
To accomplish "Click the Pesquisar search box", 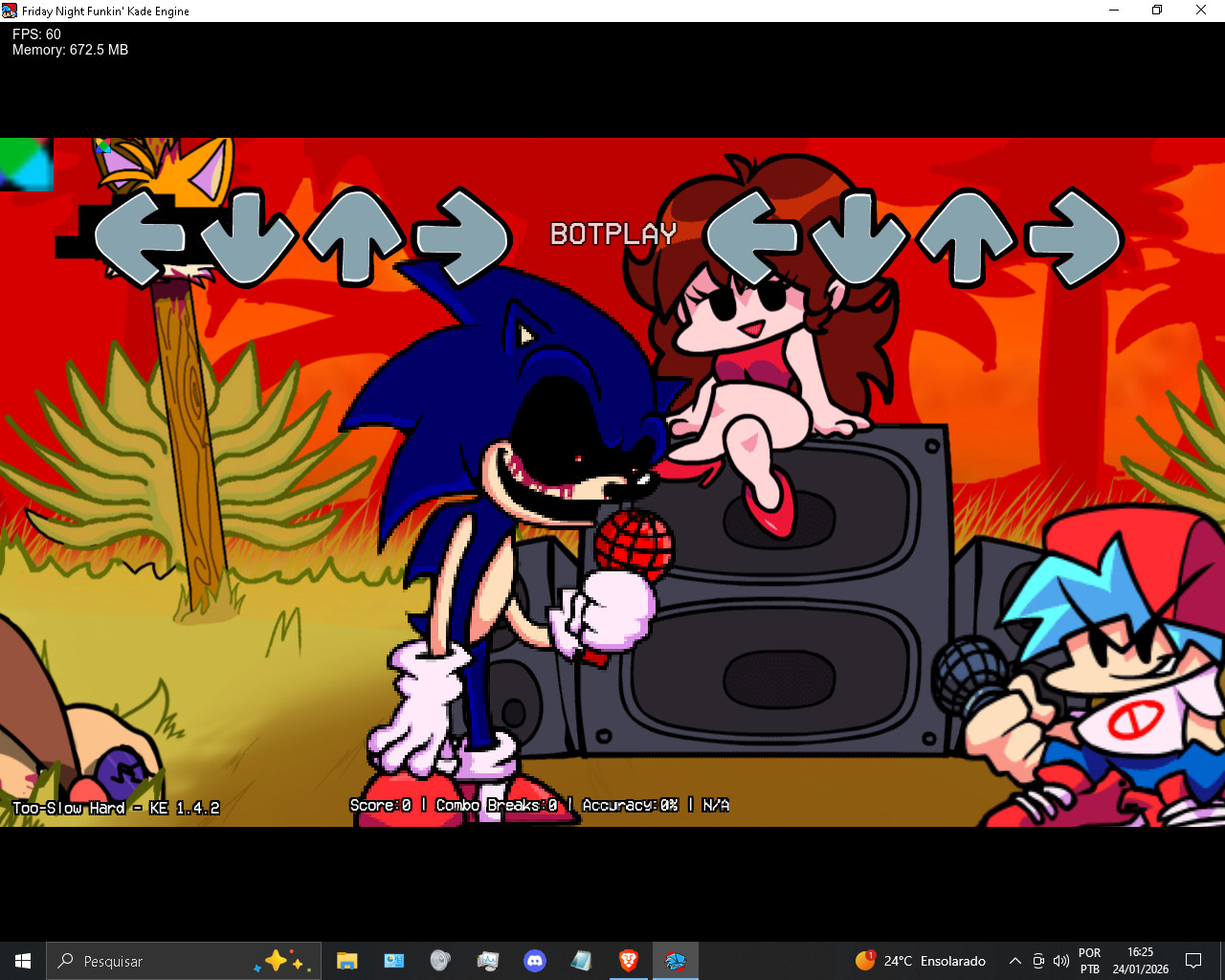I will (184, 961).
